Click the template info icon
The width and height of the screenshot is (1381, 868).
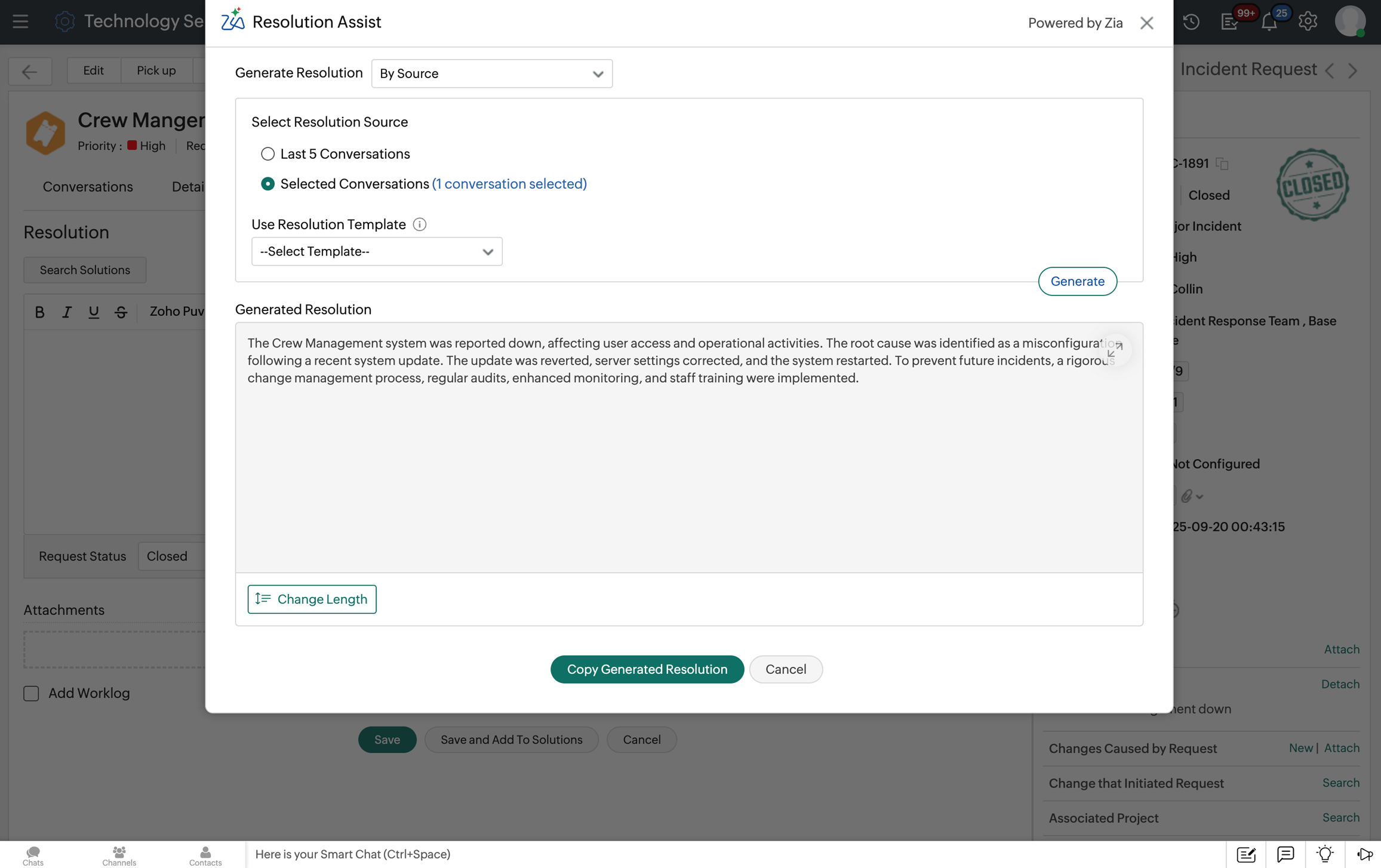coord(419,224)
